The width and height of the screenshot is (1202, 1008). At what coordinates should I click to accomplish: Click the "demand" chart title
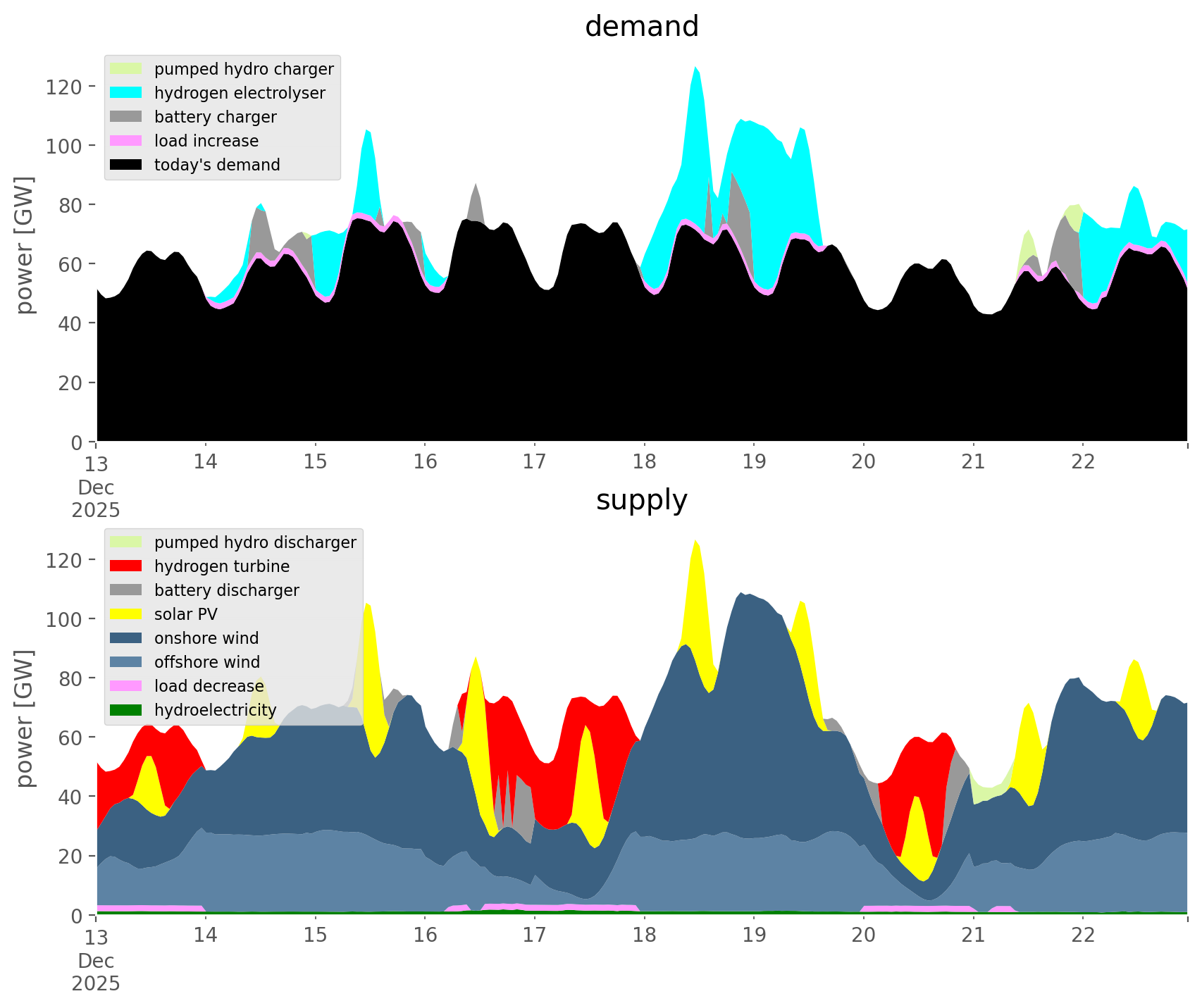641,27
